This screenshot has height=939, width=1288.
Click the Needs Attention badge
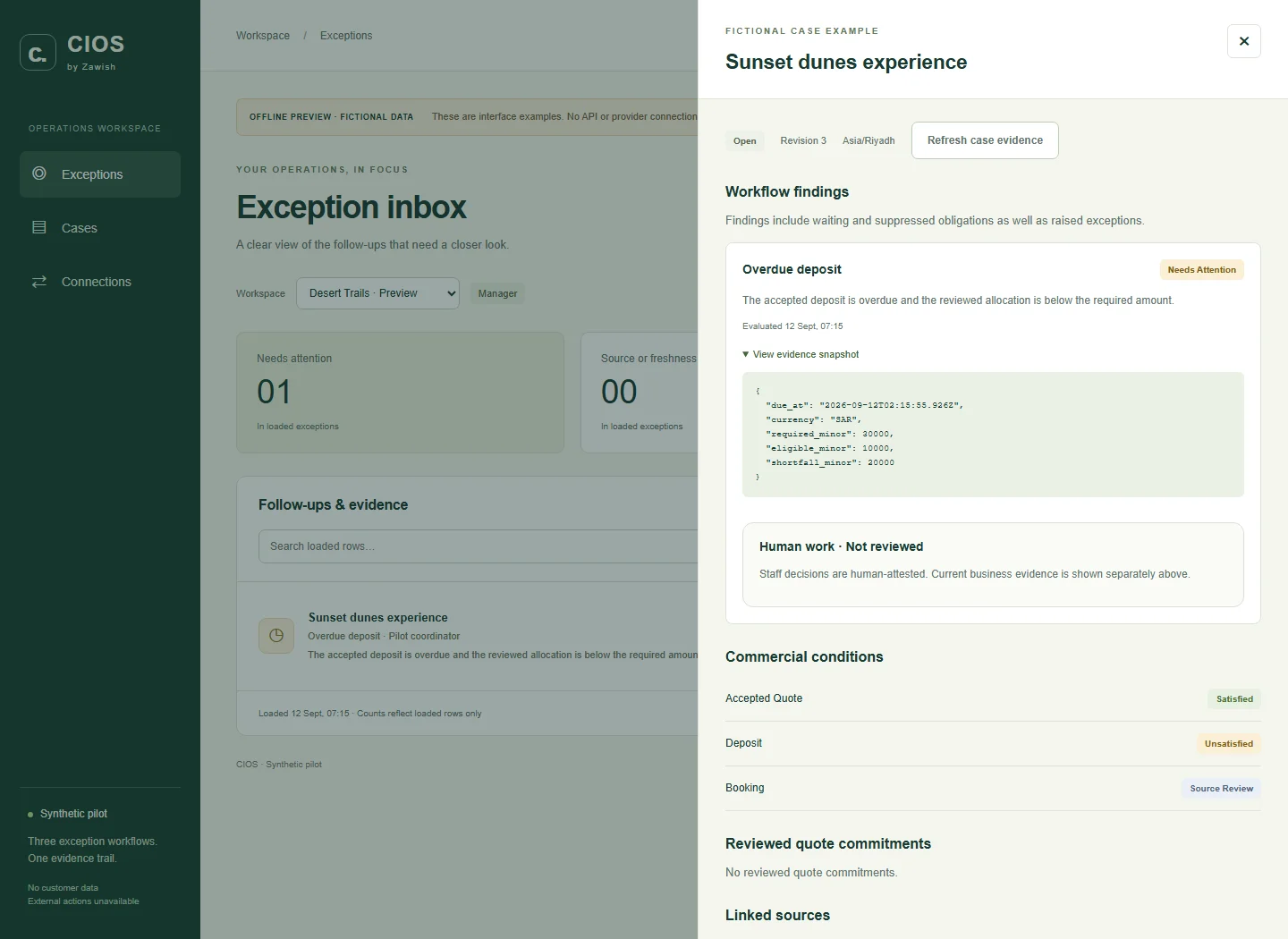coord(1201,270)
